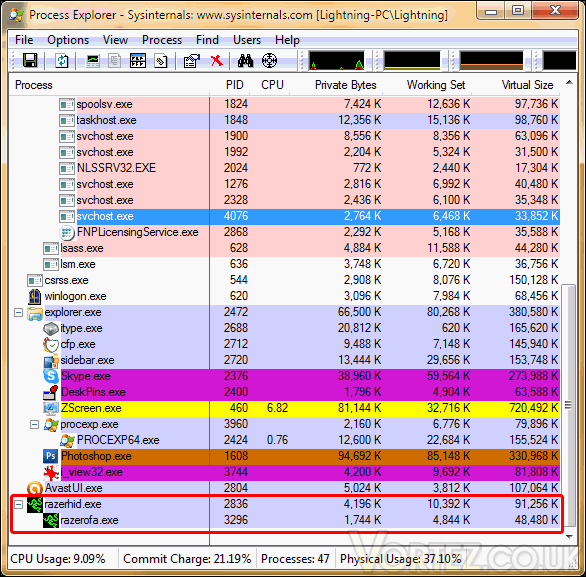Collapse the explorer.exe tree node

(x=18, y=312)
